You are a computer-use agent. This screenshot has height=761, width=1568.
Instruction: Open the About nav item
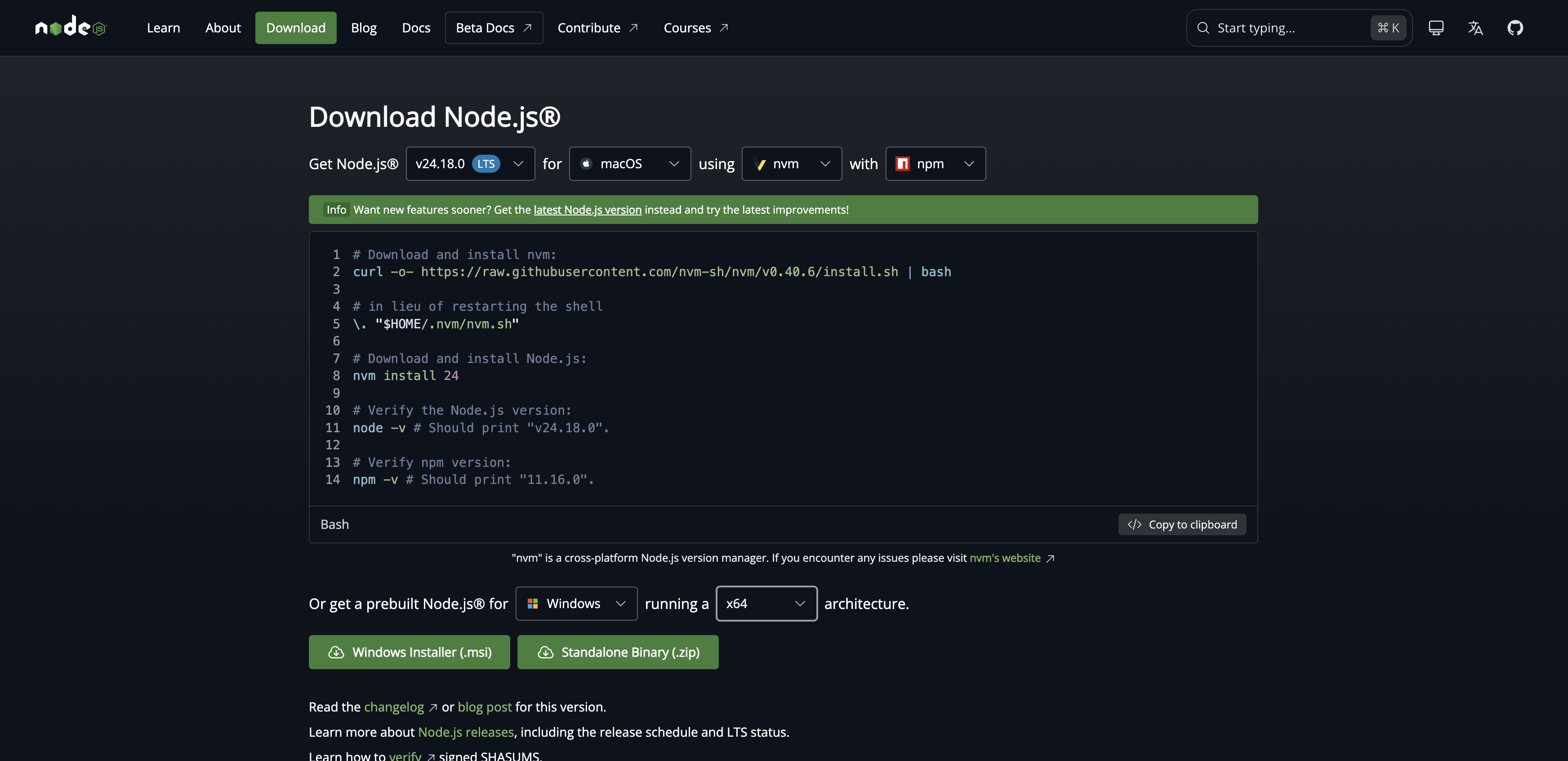coord(223,27)
